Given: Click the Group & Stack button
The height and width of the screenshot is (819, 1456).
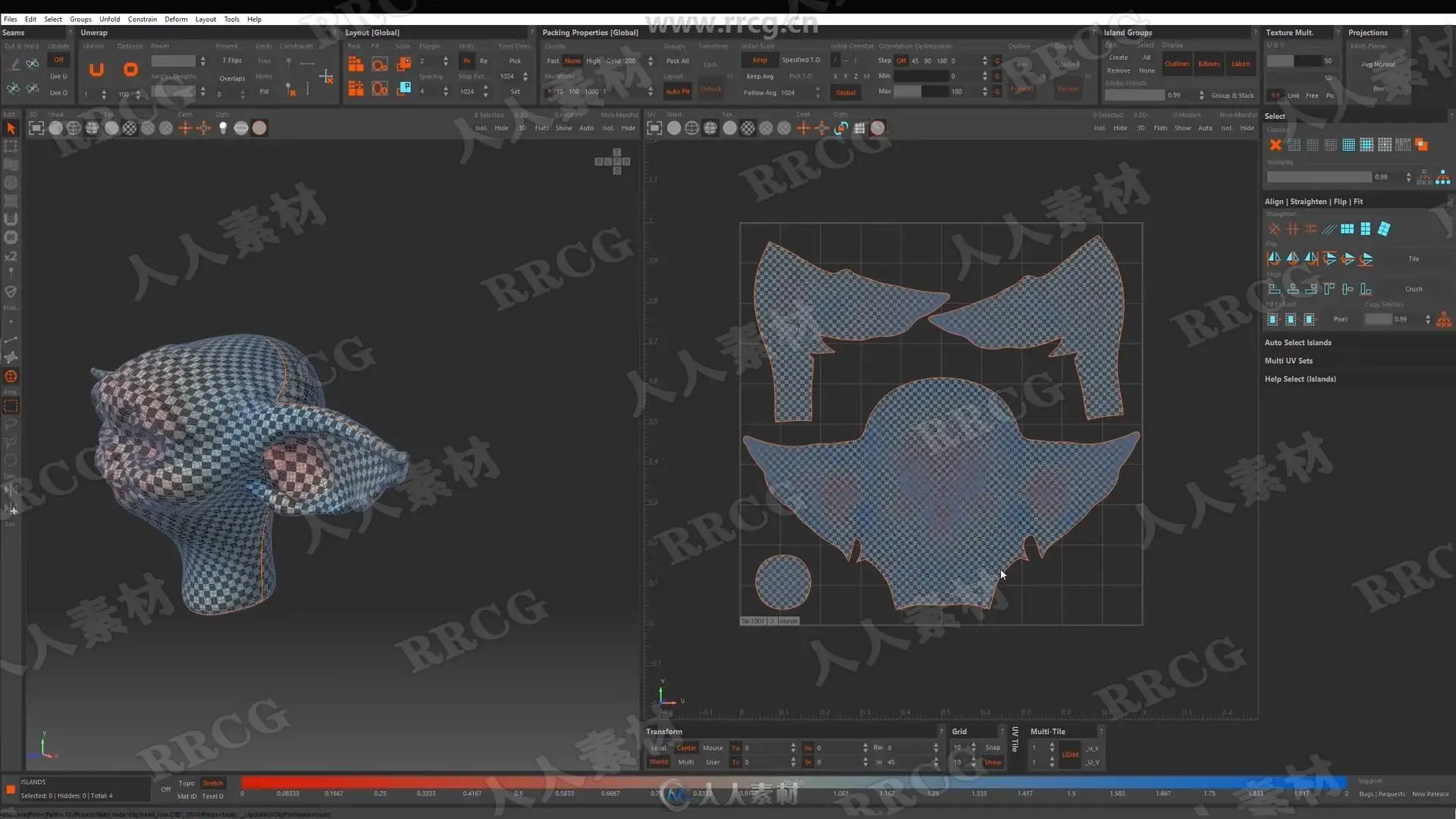Looking at the screenshot, I should pyautogui.click(x=1232, y=96).
